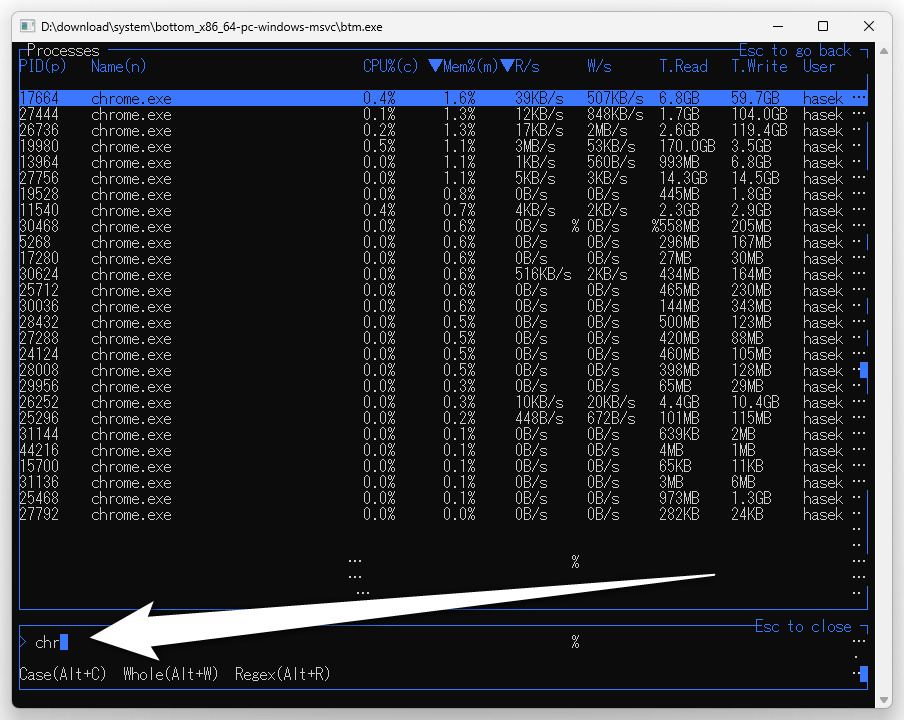Screen dimensions: 904x720
Task: Sort processes by Name(n) column header
Action: [x=118, y=66]
